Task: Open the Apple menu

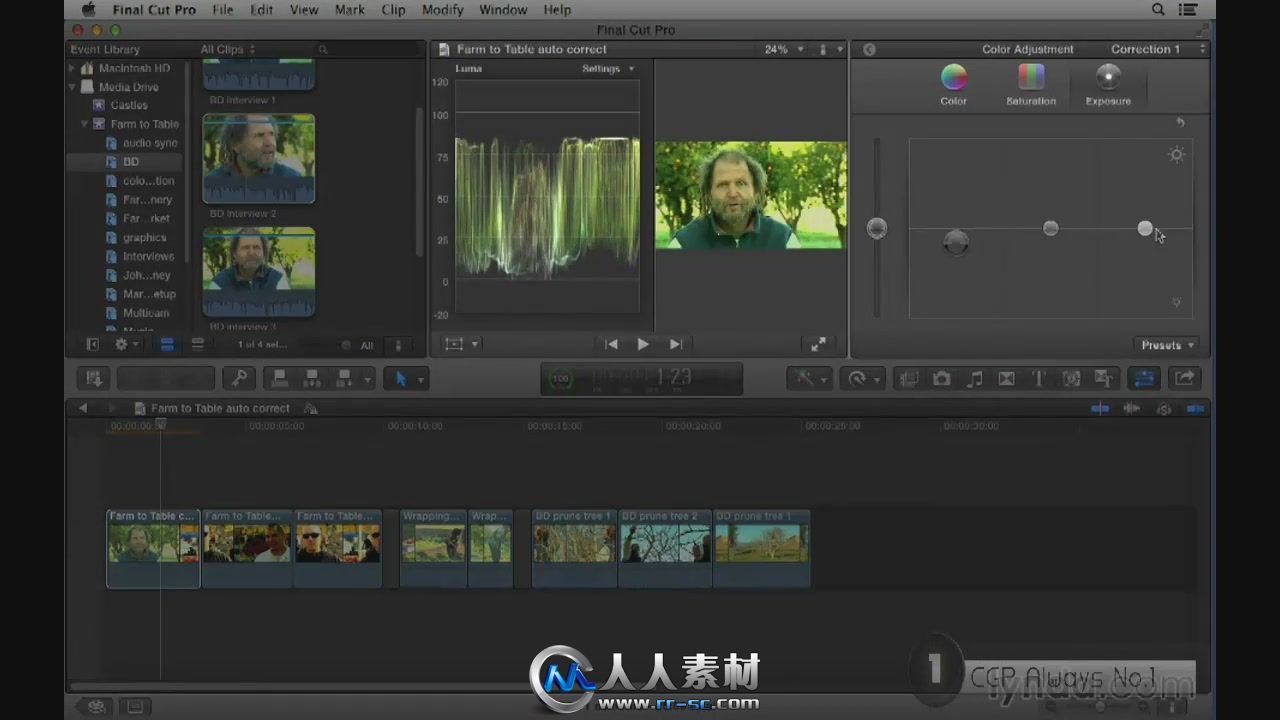Action: coord(88,10)
